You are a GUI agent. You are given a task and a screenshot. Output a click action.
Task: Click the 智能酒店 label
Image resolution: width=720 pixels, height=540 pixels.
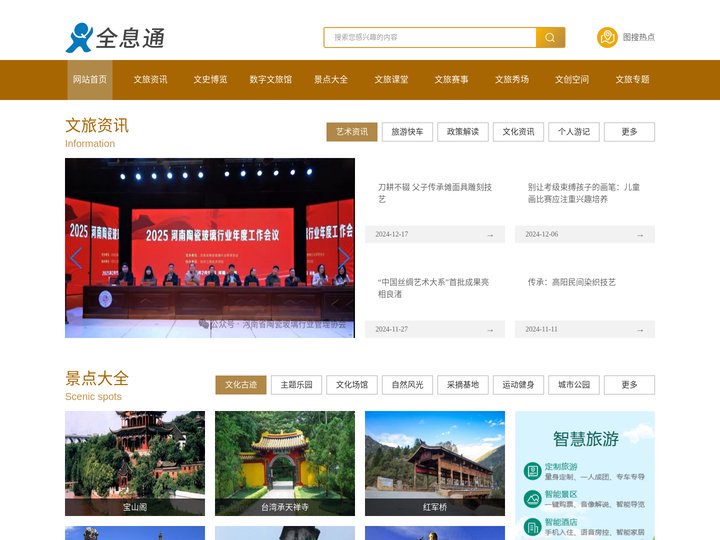pos(561,522)
